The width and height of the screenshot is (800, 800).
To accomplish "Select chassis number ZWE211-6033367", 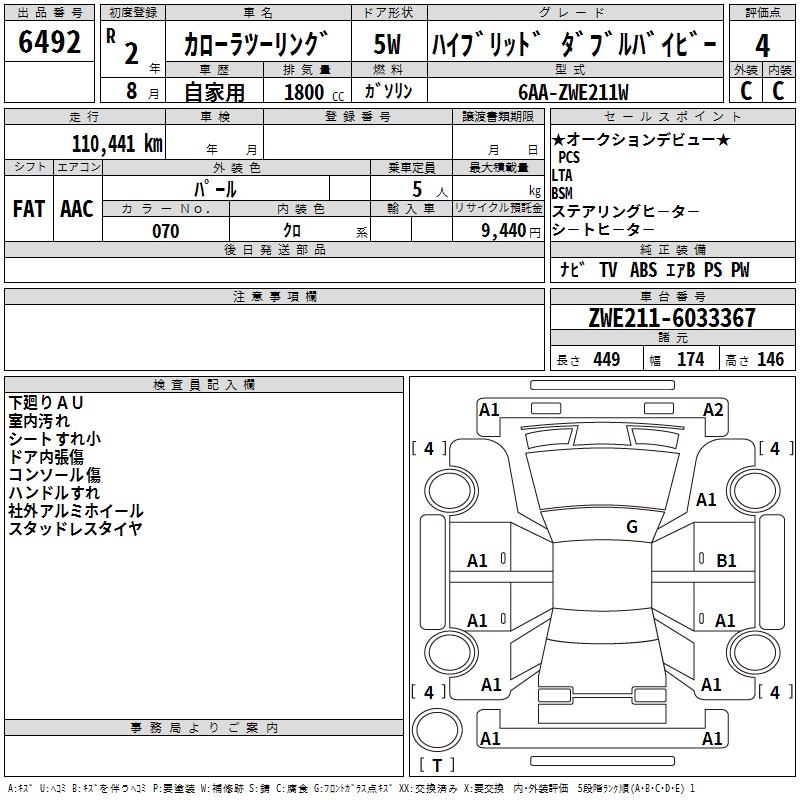I will click(672, 318).
